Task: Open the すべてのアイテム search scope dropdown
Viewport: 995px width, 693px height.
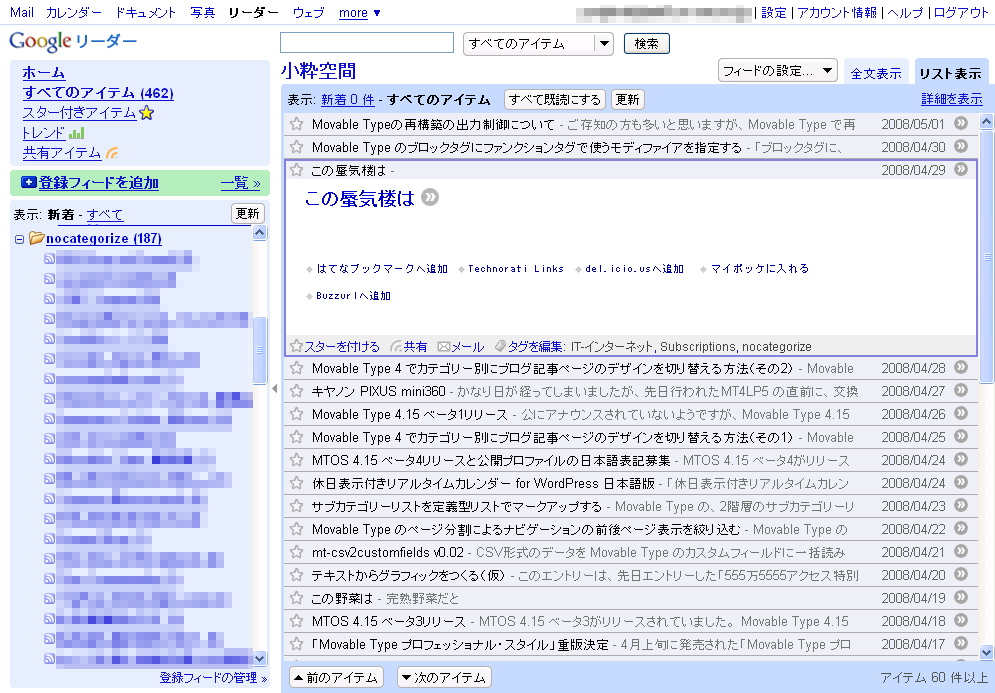Action: (x=539, y=44)
